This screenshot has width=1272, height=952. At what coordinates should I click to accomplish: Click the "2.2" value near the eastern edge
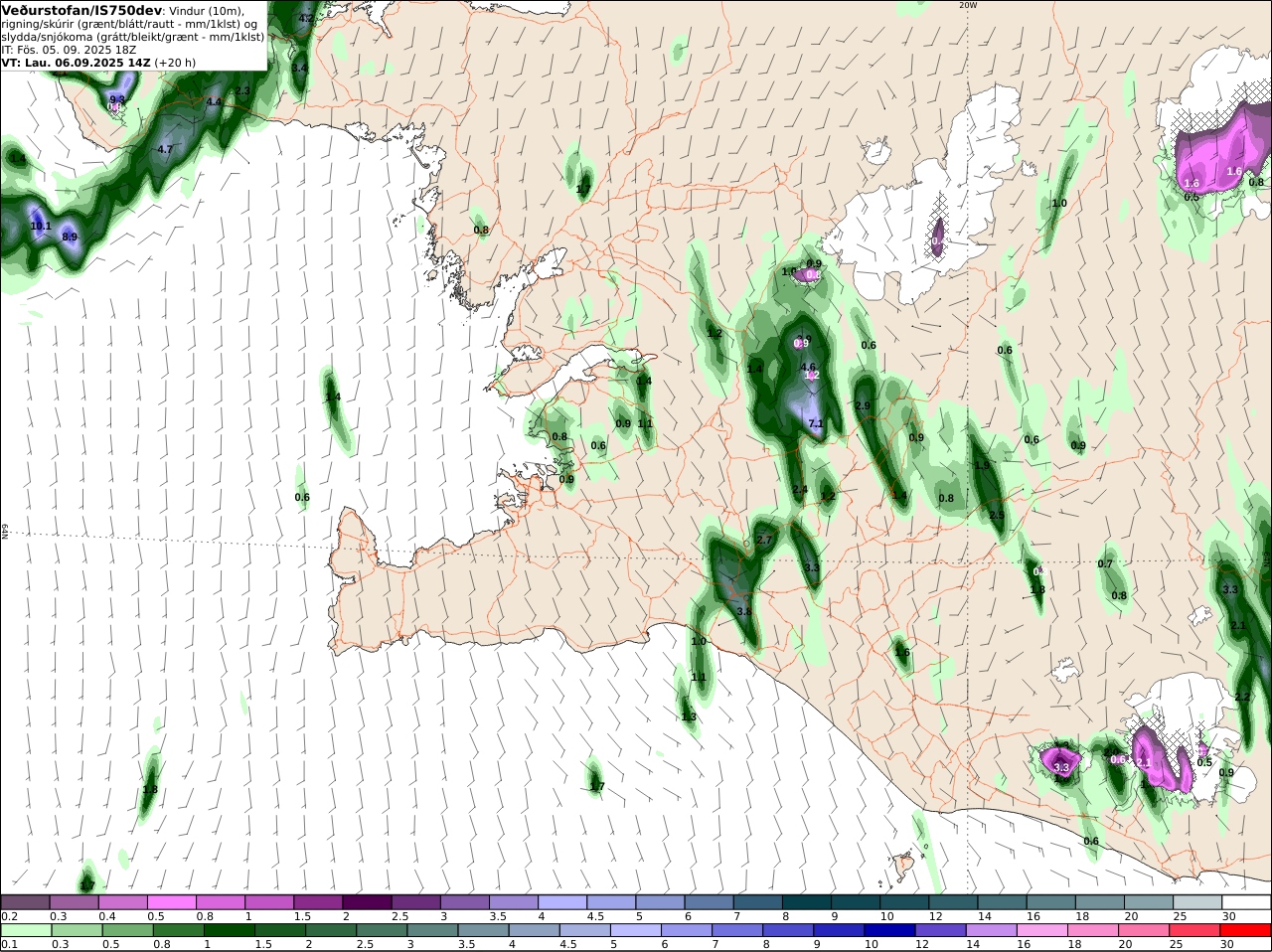[x=1242, y=697]
